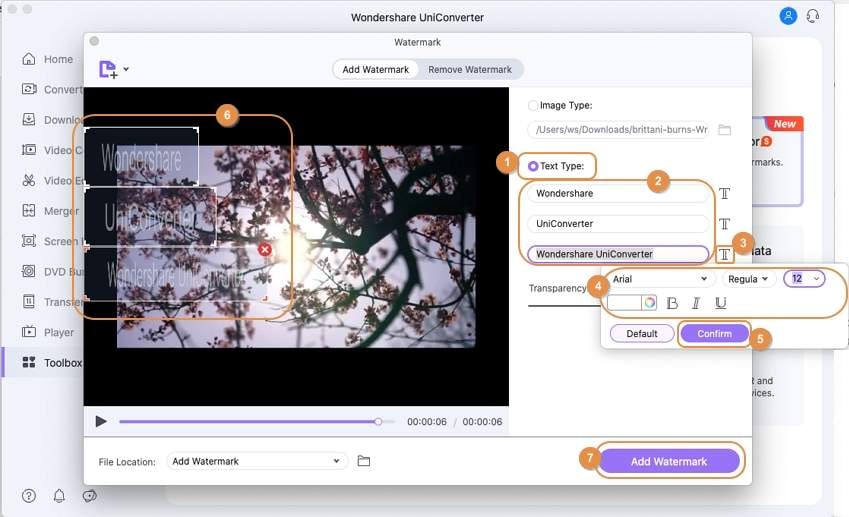
Task: Open the Regular font style dropdown
Action: coord(748,279)
